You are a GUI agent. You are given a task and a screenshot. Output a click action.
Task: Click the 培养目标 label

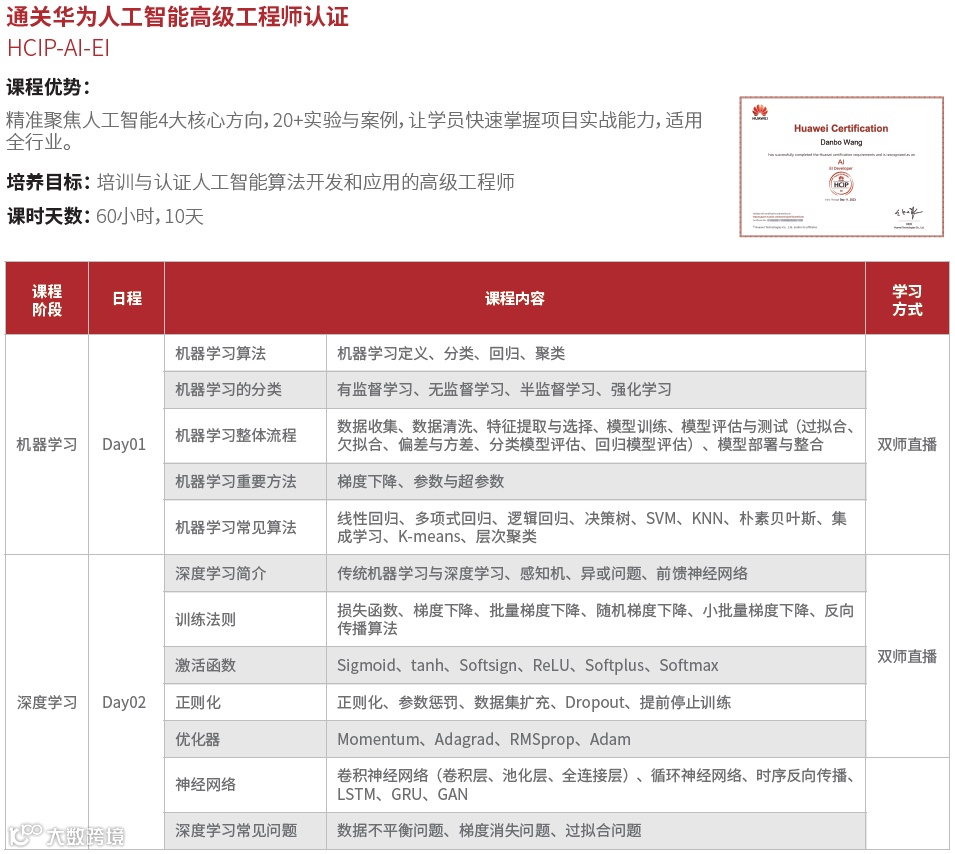48,182
